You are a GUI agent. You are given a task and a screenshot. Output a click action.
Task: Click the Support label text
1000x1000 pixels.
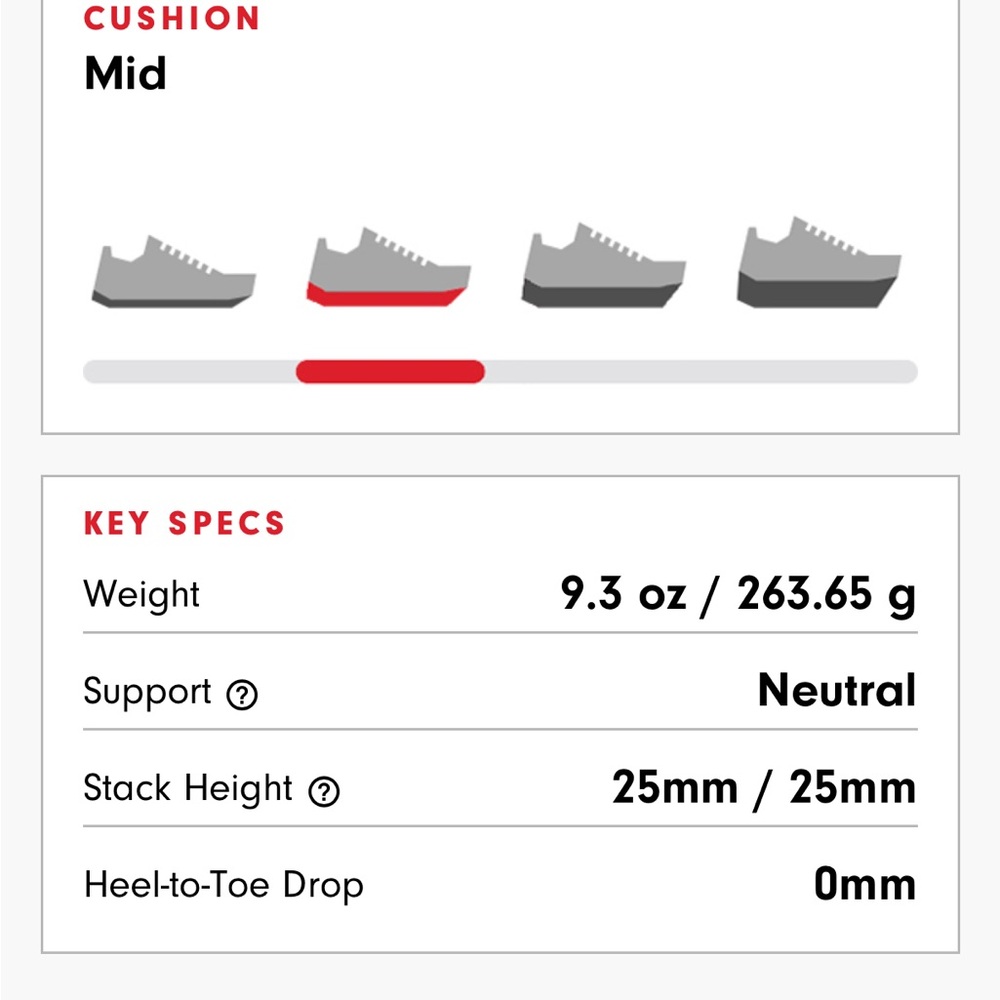[147, 692]
